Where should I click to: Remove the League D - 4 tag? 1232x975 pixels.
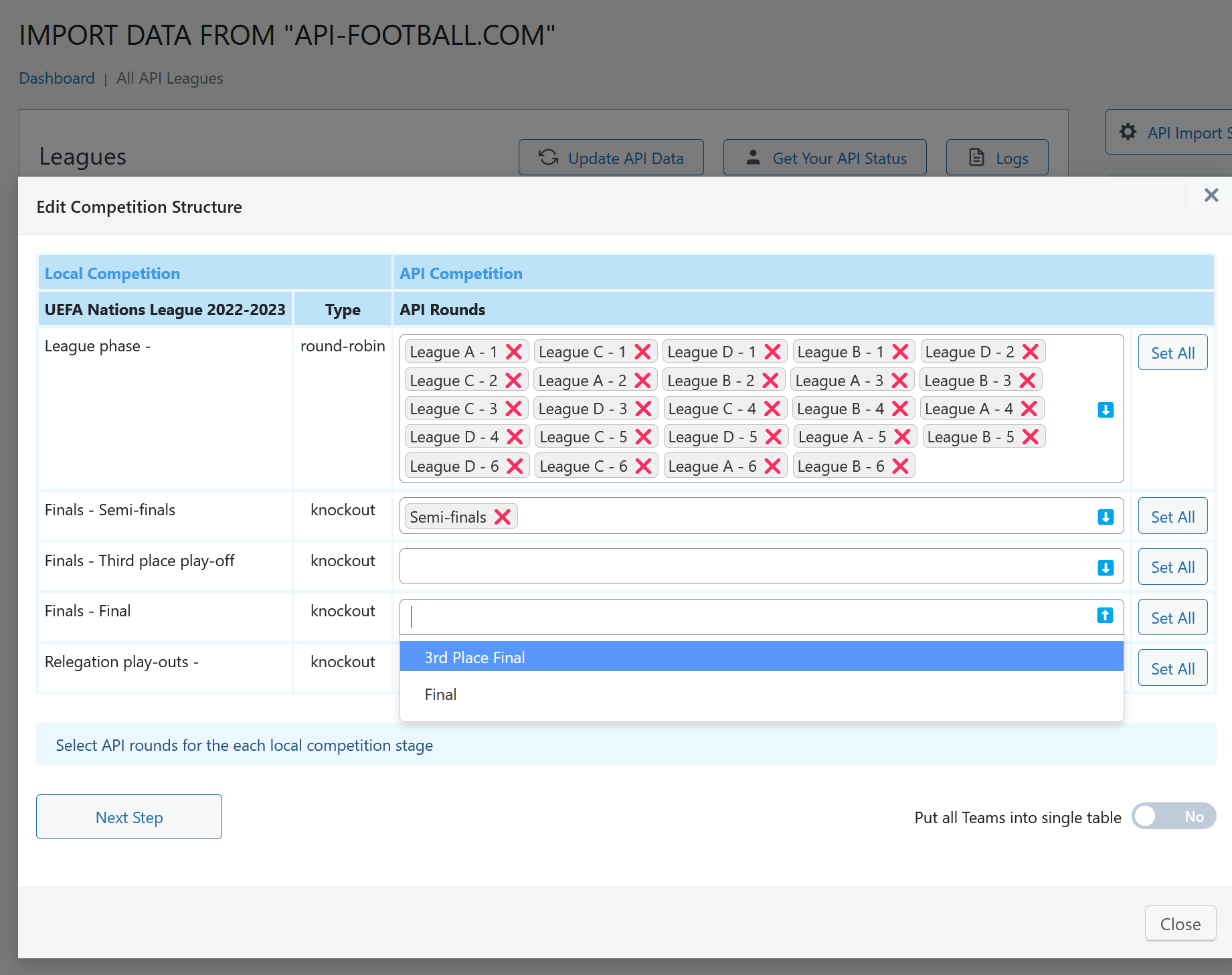pyautogui.click(x=515, y=437)
